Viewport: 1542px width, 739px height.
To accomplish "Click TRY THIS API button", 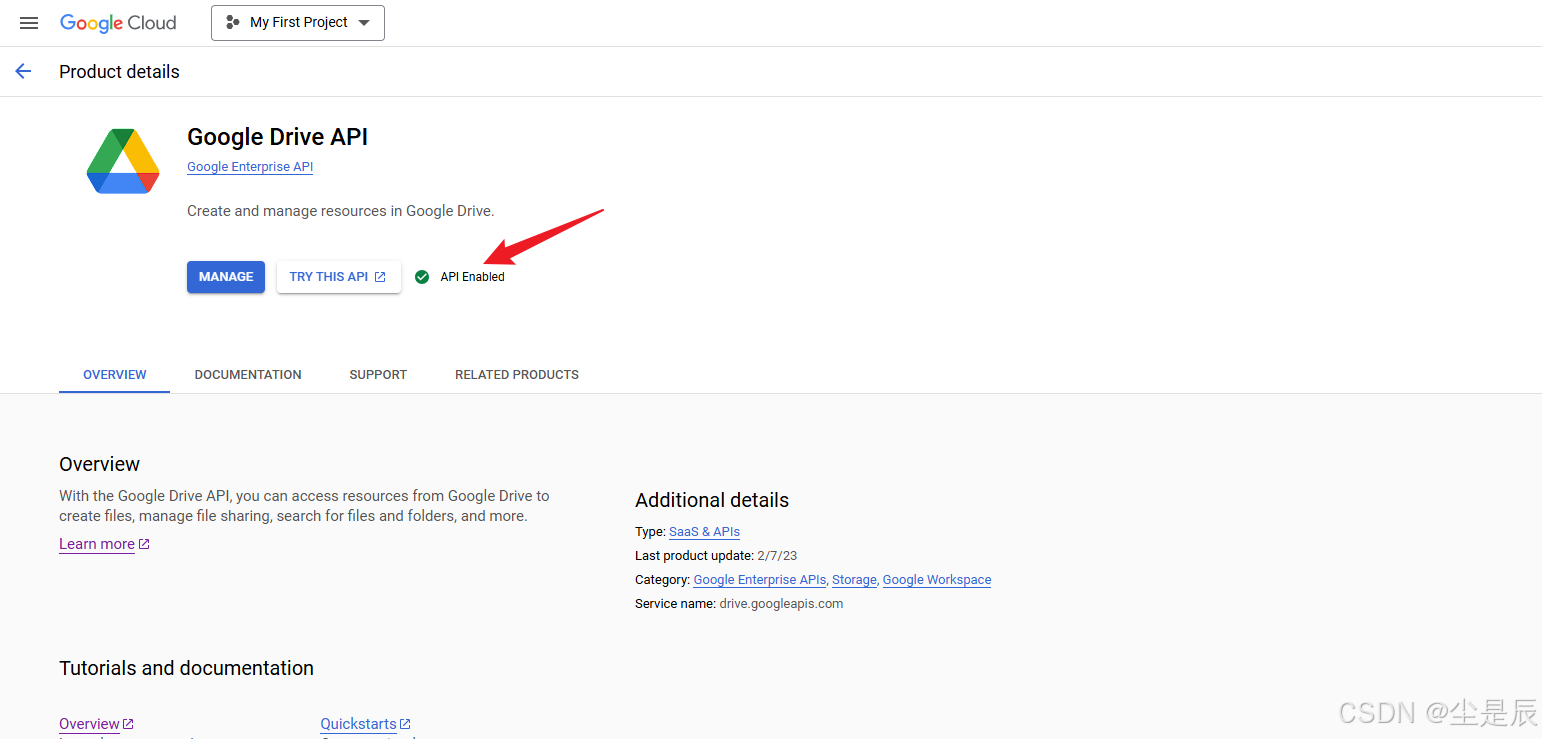I will point(339,277).
